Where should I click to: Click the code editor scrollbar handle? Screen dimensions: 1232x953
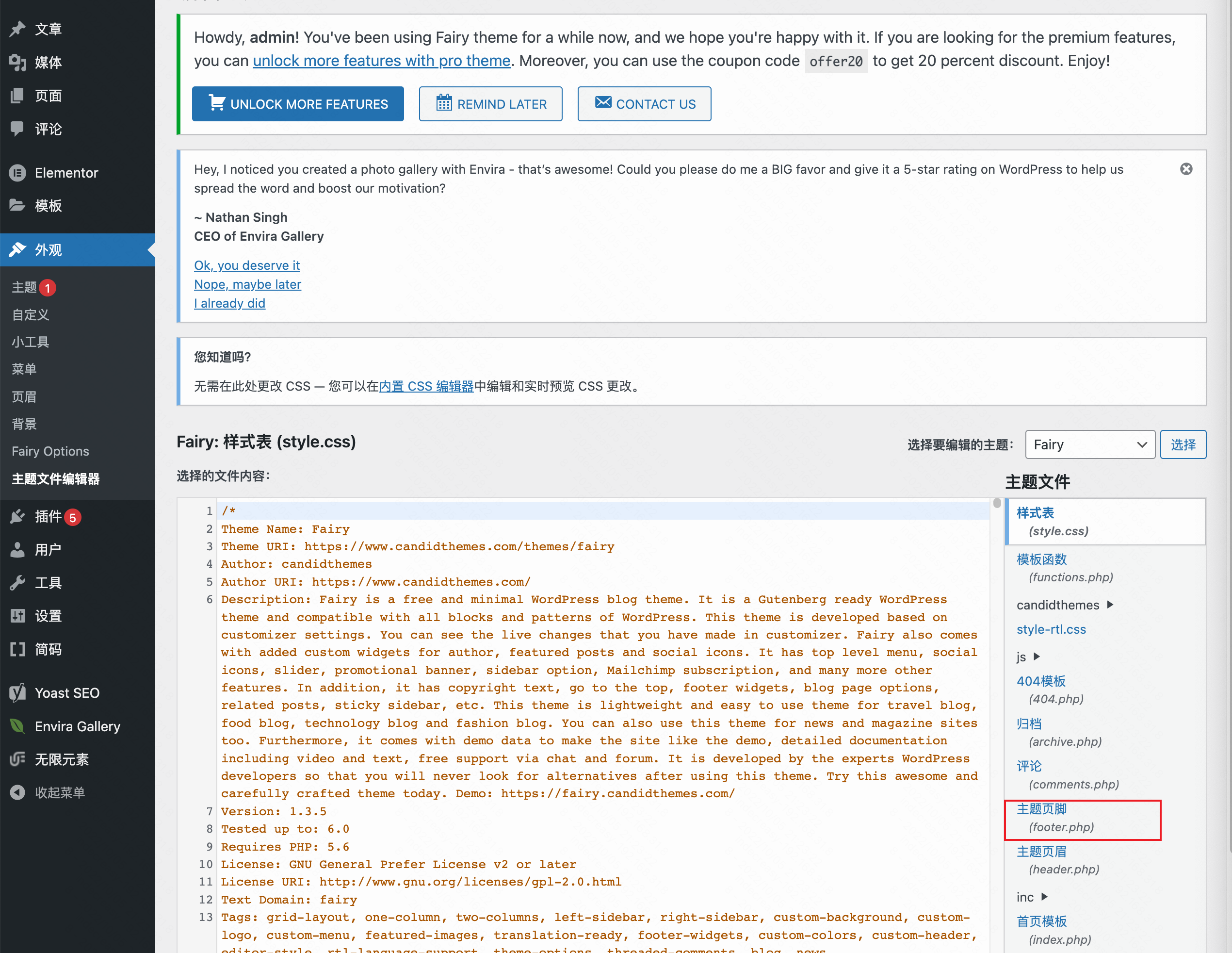point(997,503)
